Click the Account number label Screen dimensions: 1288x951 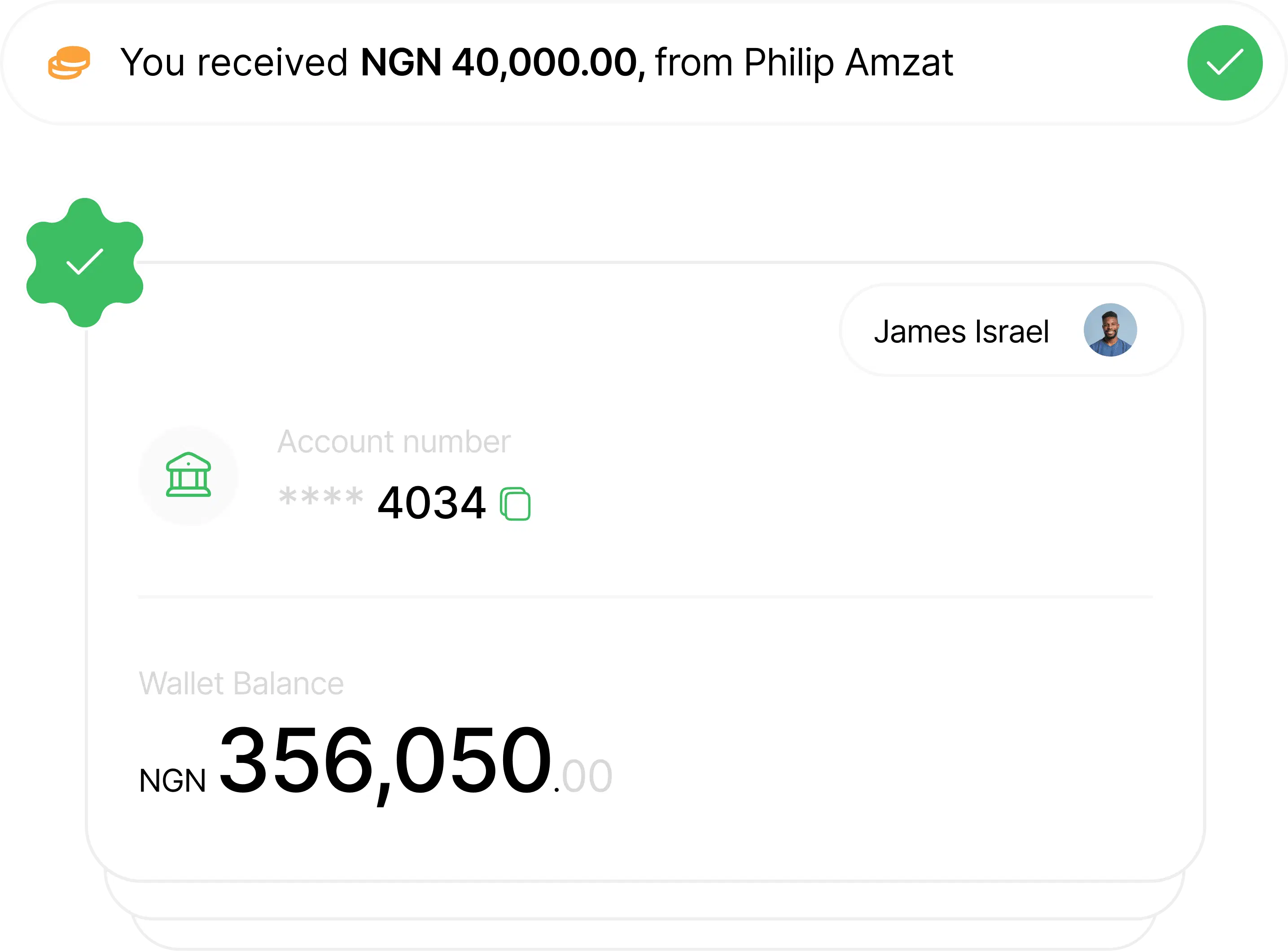tap(394, 442)
